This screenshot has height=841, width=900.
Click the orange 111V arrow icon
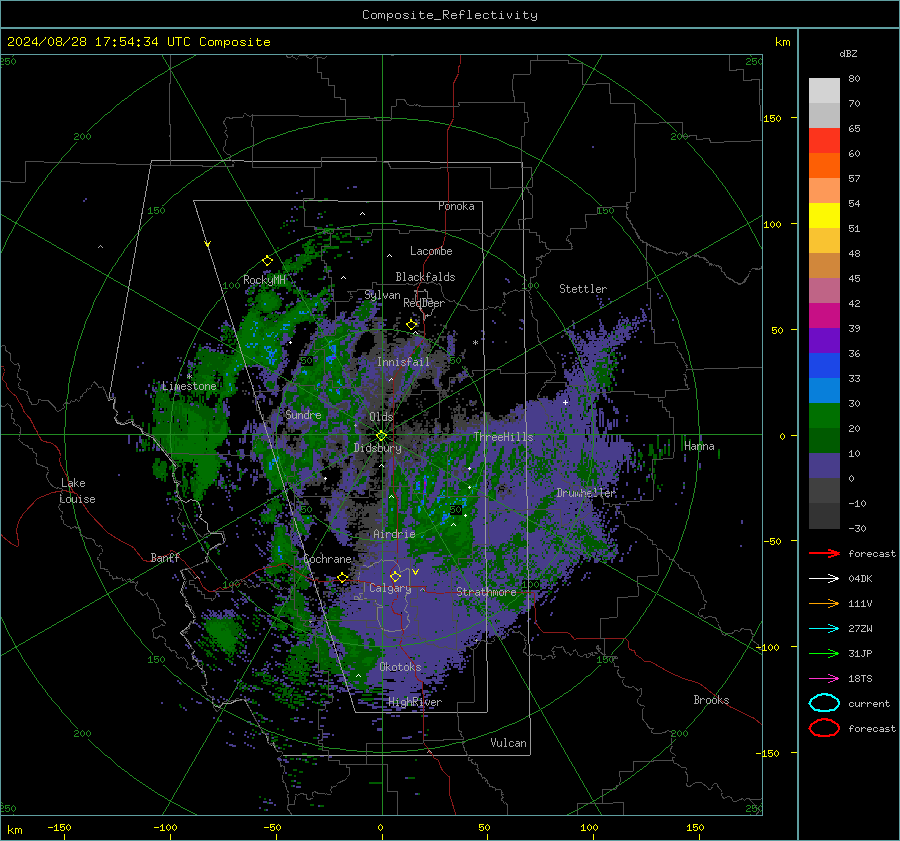[824, 603]
